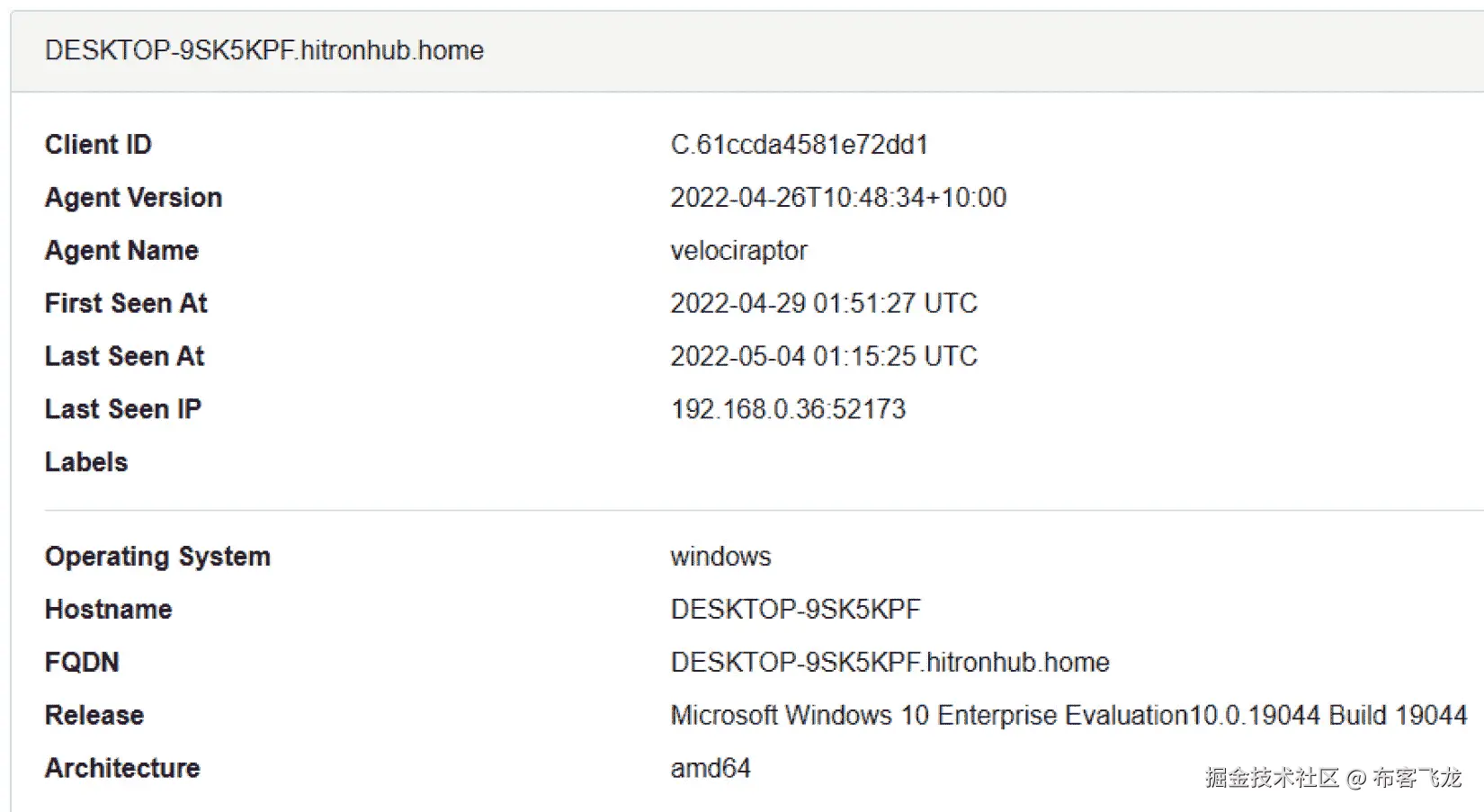Click the Client ID field label
This screenshot has height=812, width=1484.
coord(98,145)
